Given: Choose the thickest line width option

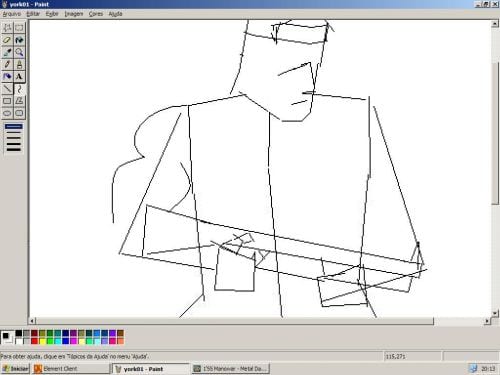Looking at the screenshot, I should (x=14, y=150).
